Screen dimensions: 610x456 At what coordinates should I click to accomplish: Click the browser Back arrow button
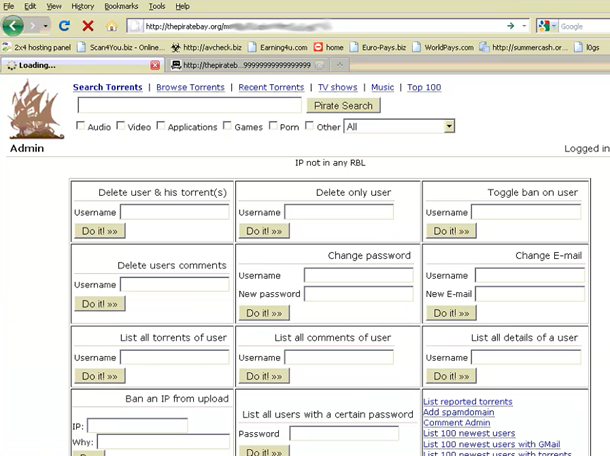[x=13, y=26]
